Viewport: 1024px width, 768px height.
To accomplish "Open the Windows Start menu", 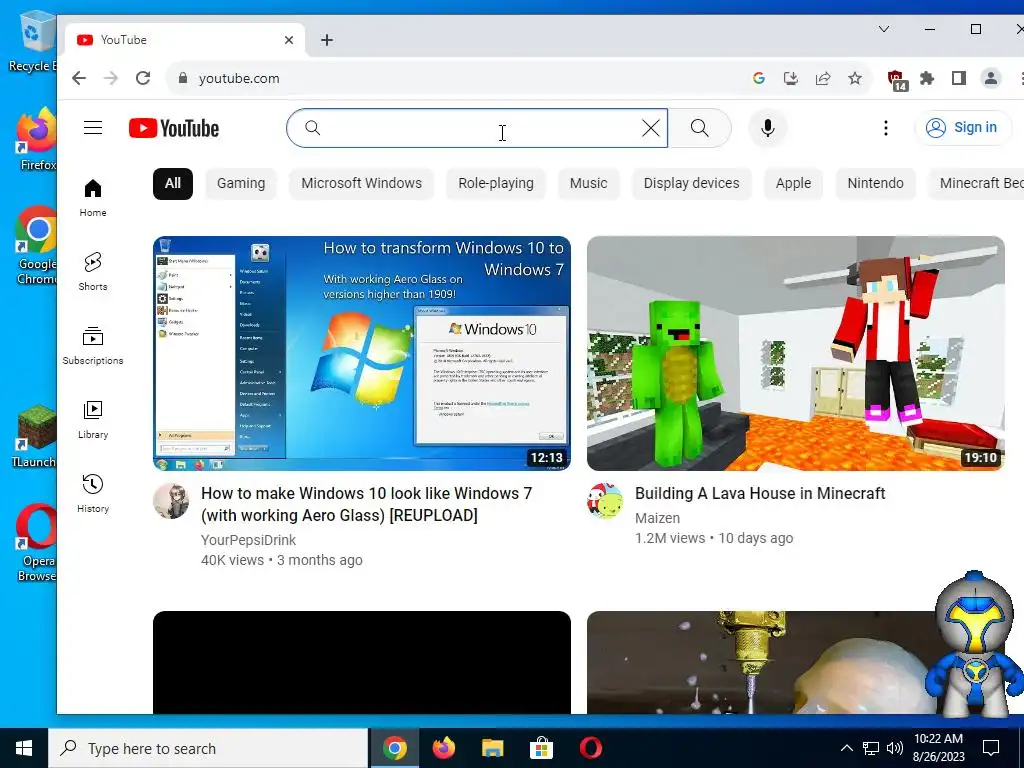I will 24,748.
